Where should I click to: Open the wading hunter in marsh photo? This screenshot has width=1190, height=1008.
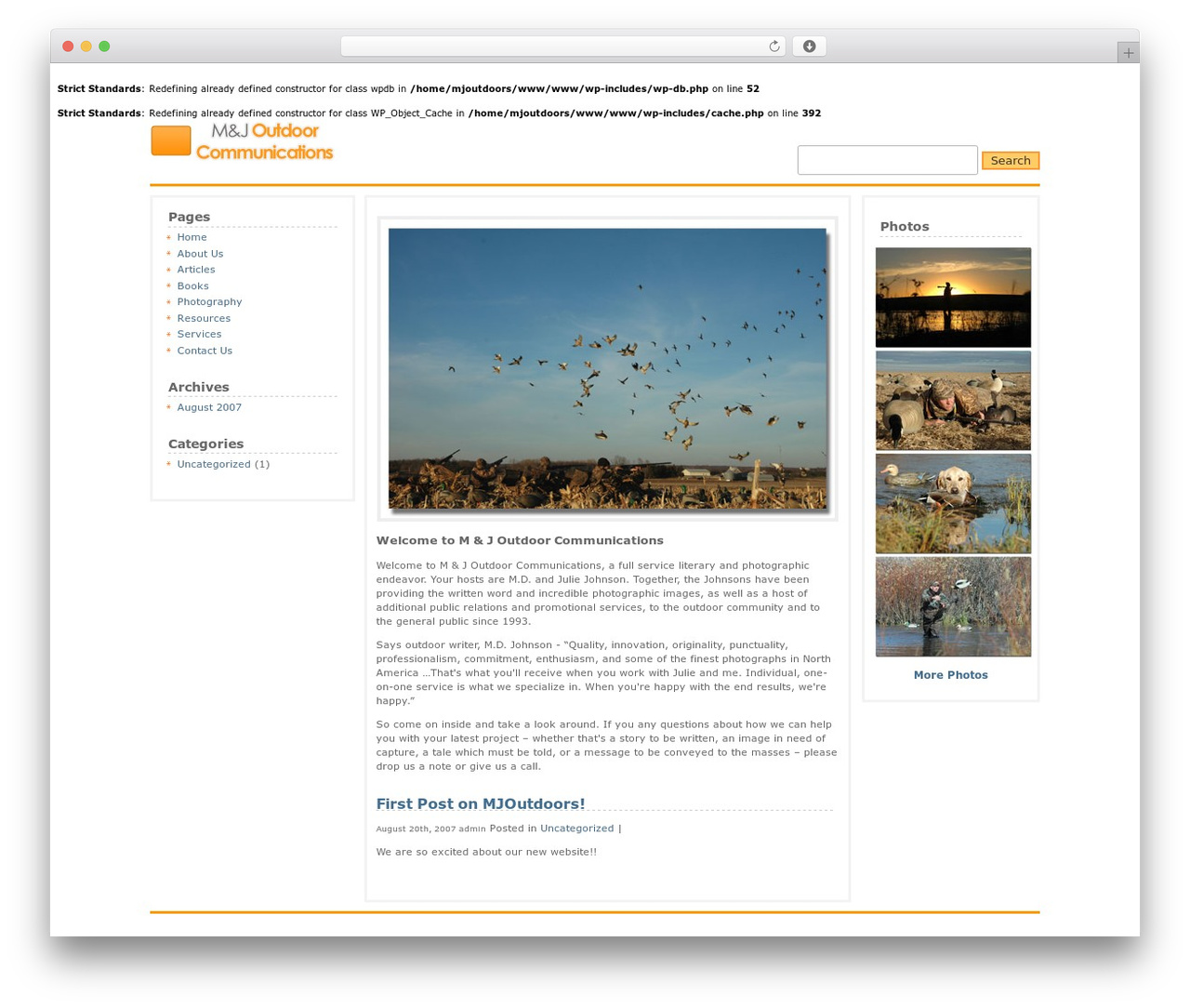953,607
